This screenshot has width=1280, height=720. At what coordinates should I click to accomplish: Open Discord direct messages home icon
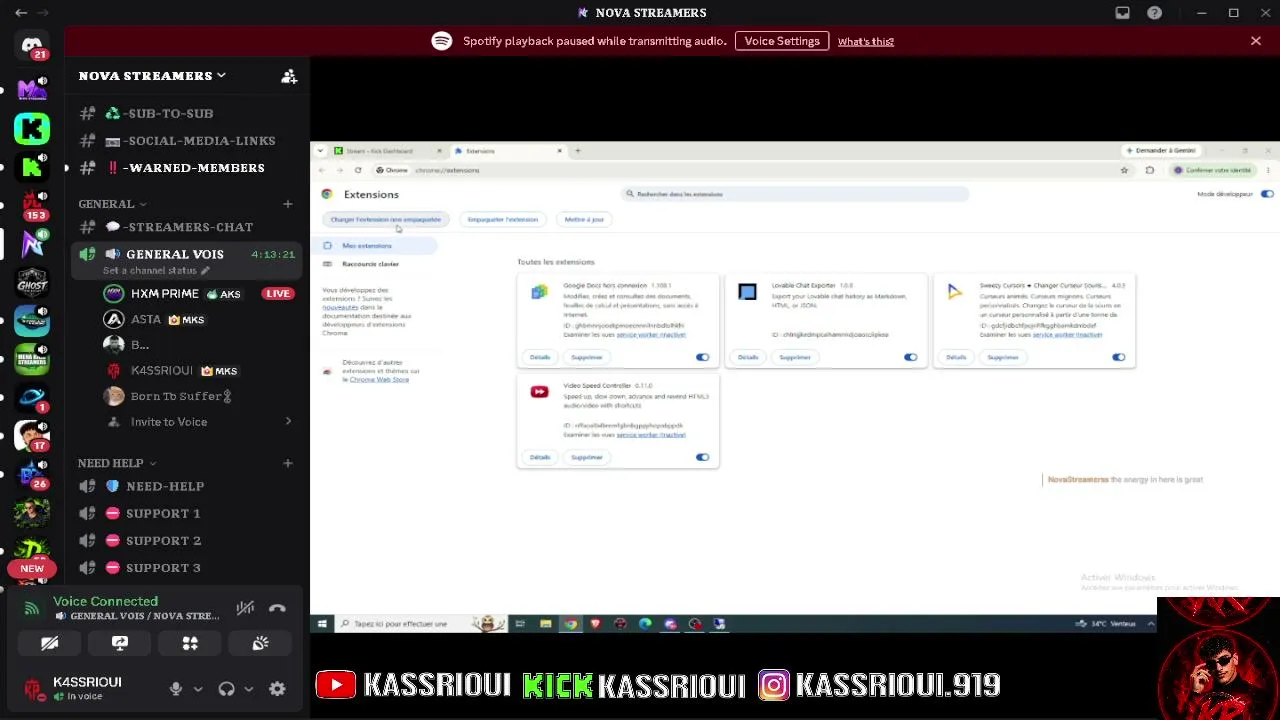point(32,46)
